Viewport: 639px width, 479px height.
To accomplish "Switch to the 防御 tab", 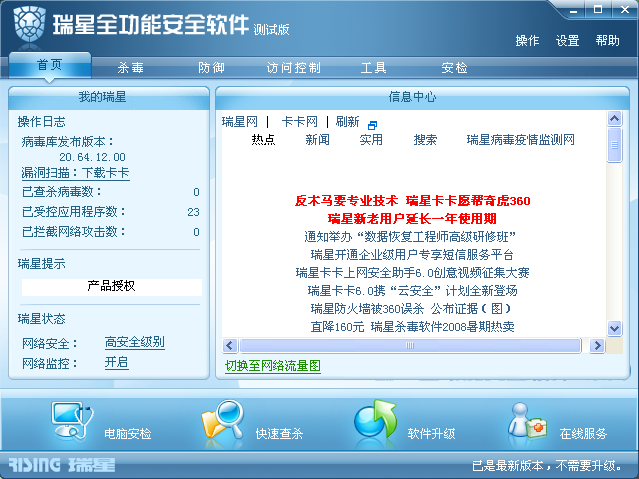I will tap(211, 67).
